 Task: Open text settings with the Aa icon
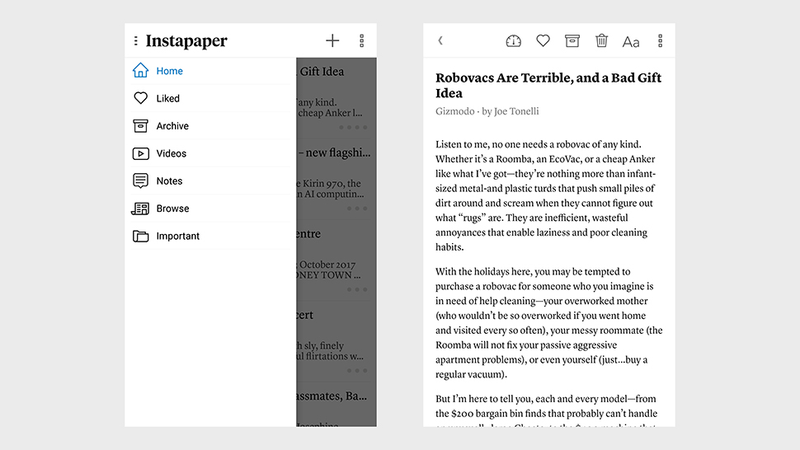tap(631, 41)
